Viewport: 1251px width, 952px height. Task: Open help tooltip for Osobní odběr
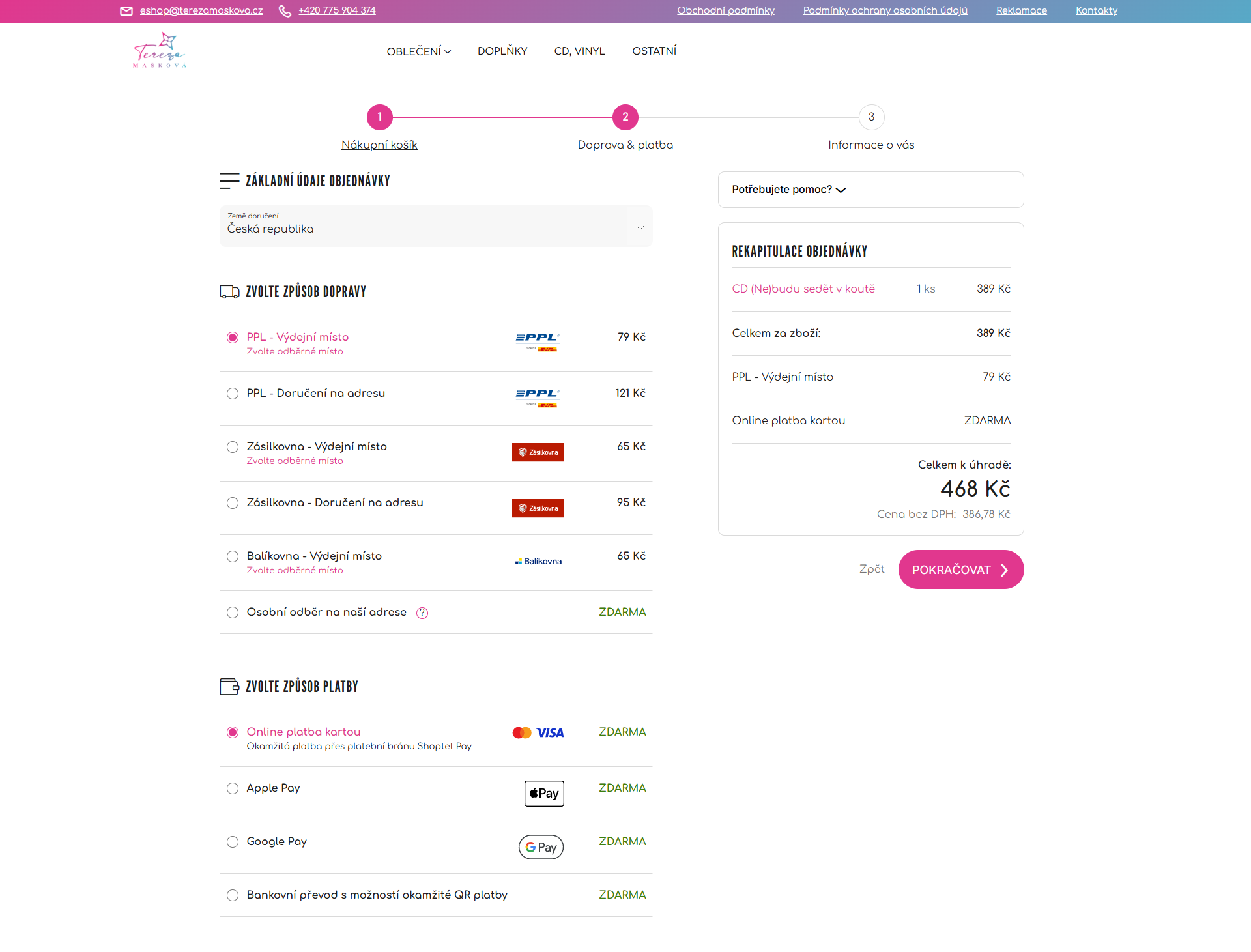[x=422, y=613]
